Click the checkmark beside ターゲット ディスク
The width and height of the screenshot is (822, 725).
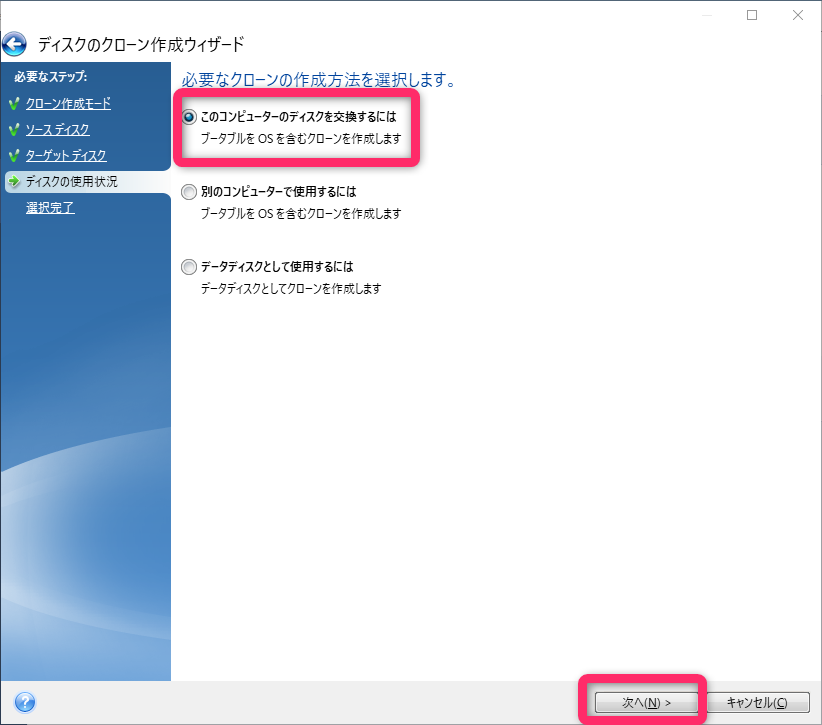pos(14,156)
